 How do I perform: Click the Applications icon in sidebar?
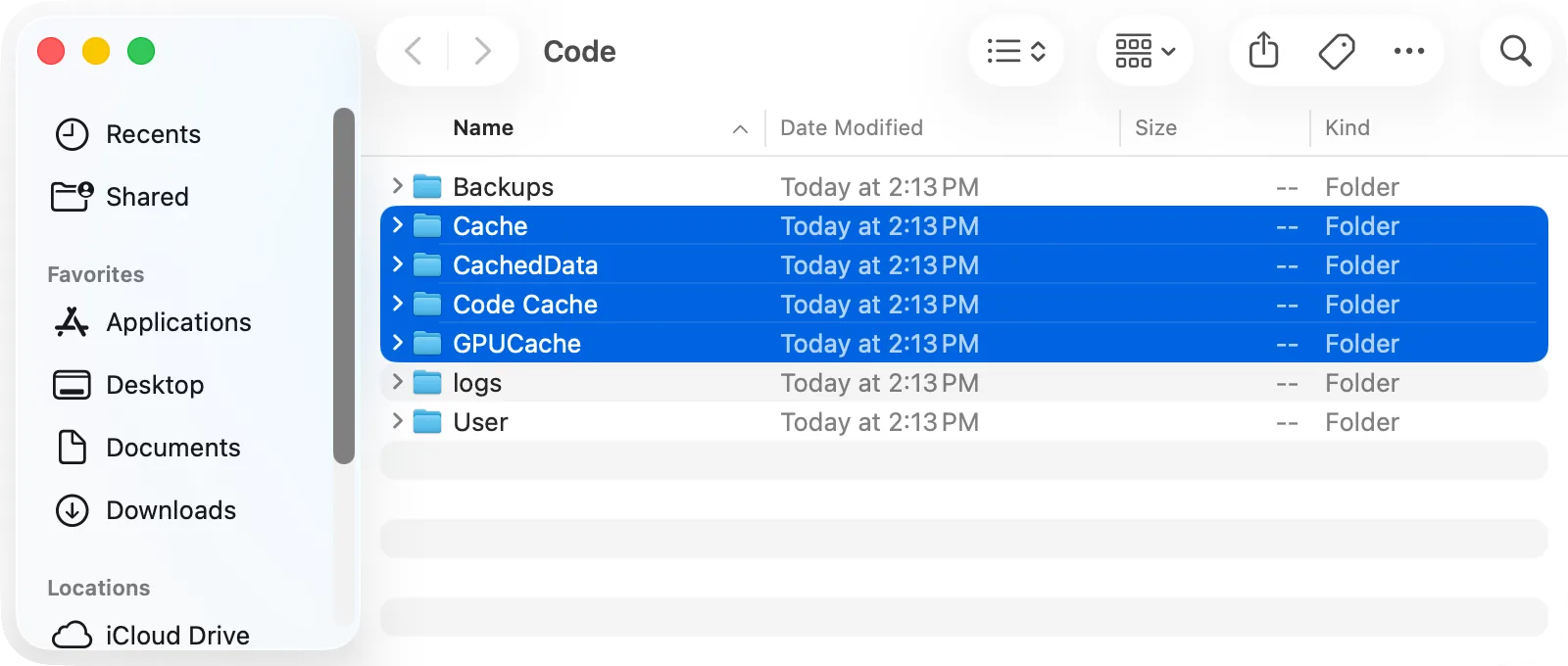pos(72,322)
